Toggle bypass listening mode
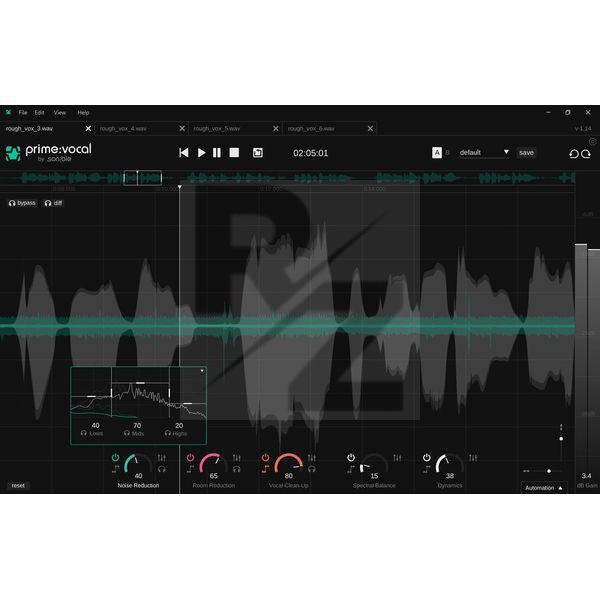Screen dimensions: 600x600 click(x=22, y=203)
